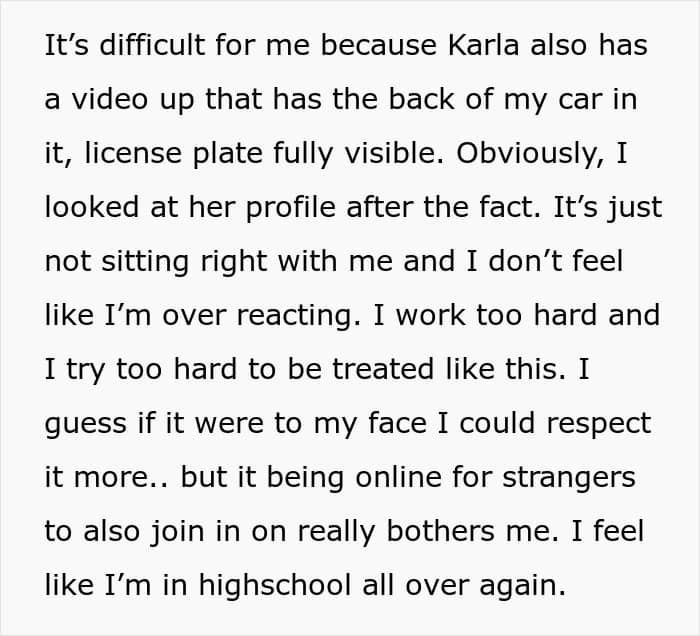This screenshot has height=636, width=700.
Task: Click the word "guess" at the line start
Action: tap(87, 423)
